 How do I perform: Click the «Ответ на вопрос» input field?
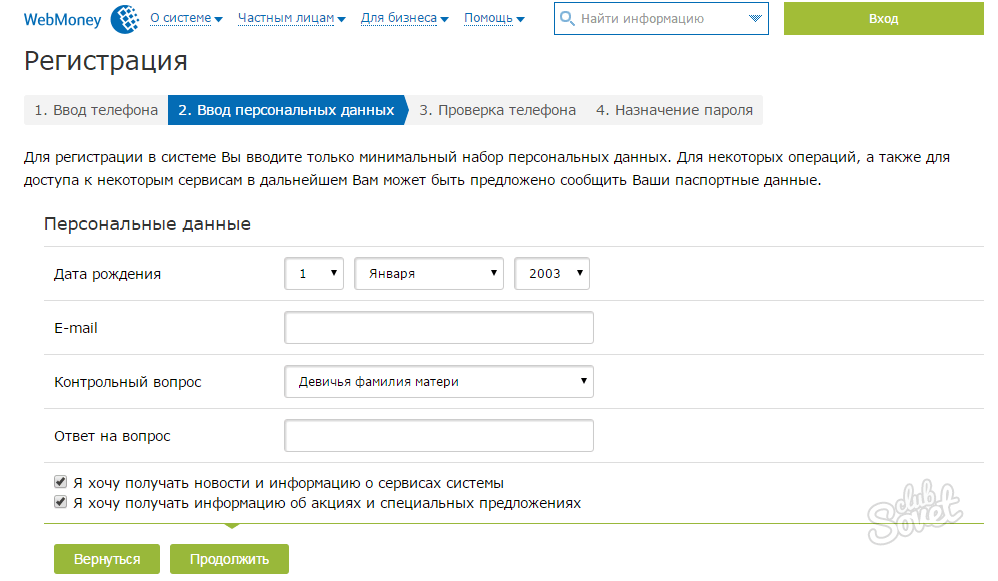[x=439, y=436]
